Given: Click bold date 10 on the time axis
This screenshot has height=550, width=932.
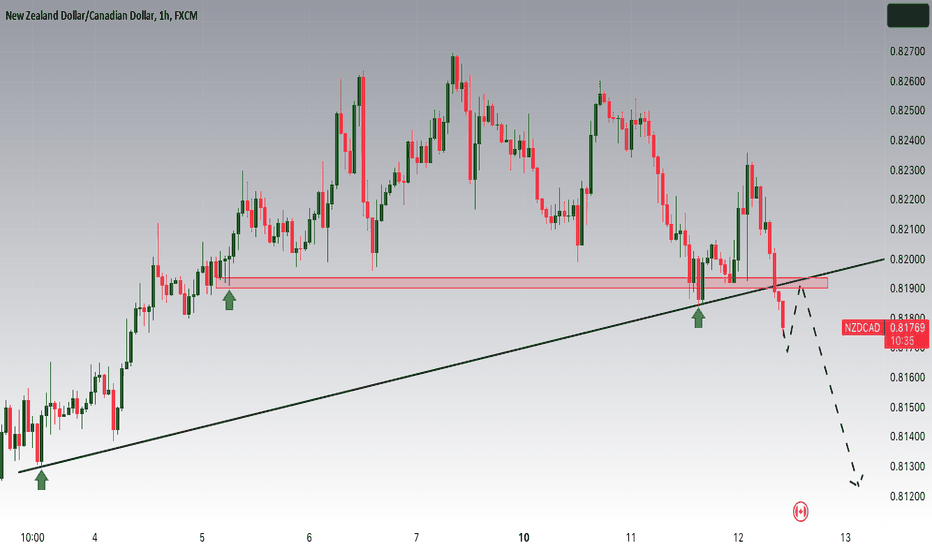Looking at the screenshot, I should pos(524,538).
